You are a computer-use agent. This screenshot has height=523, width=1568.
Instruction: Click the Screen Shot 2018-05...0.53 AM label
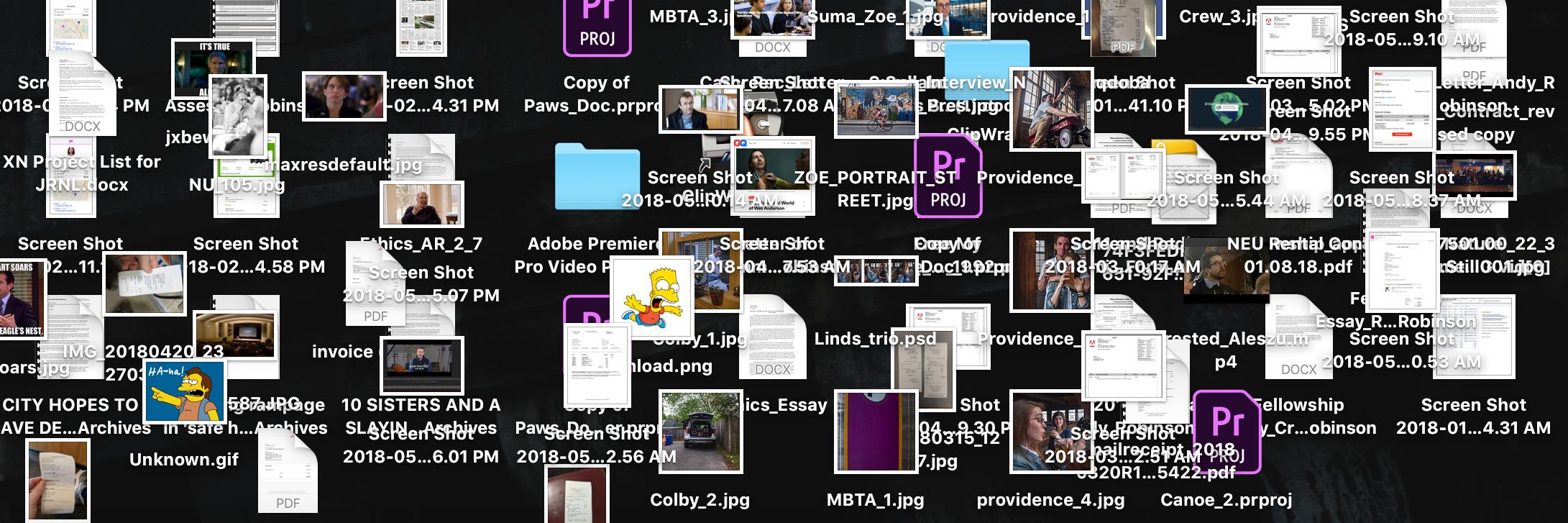click(1402, 350)
